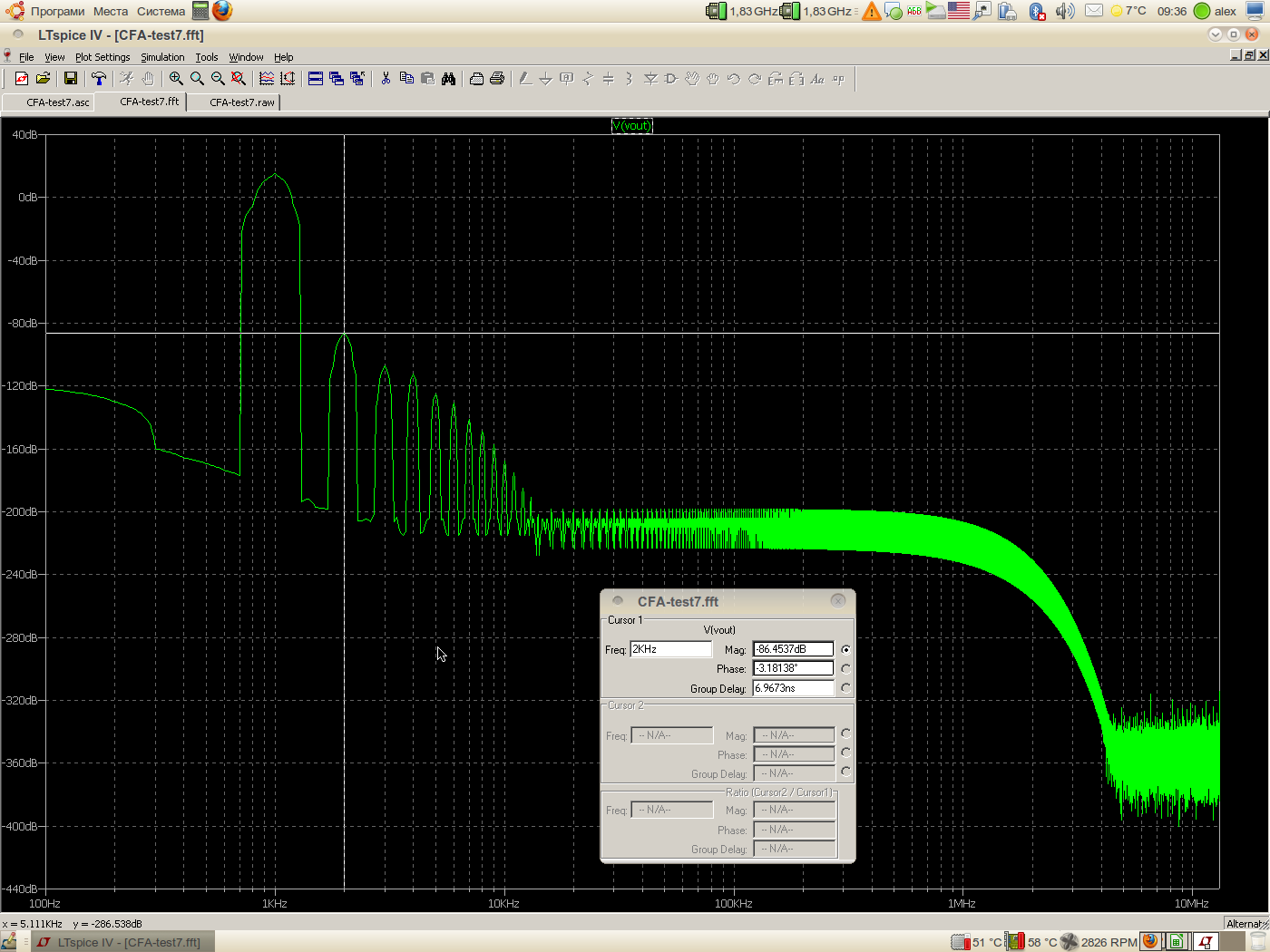Select the Cursor 1 Mag radio button

tap(845, 649)
